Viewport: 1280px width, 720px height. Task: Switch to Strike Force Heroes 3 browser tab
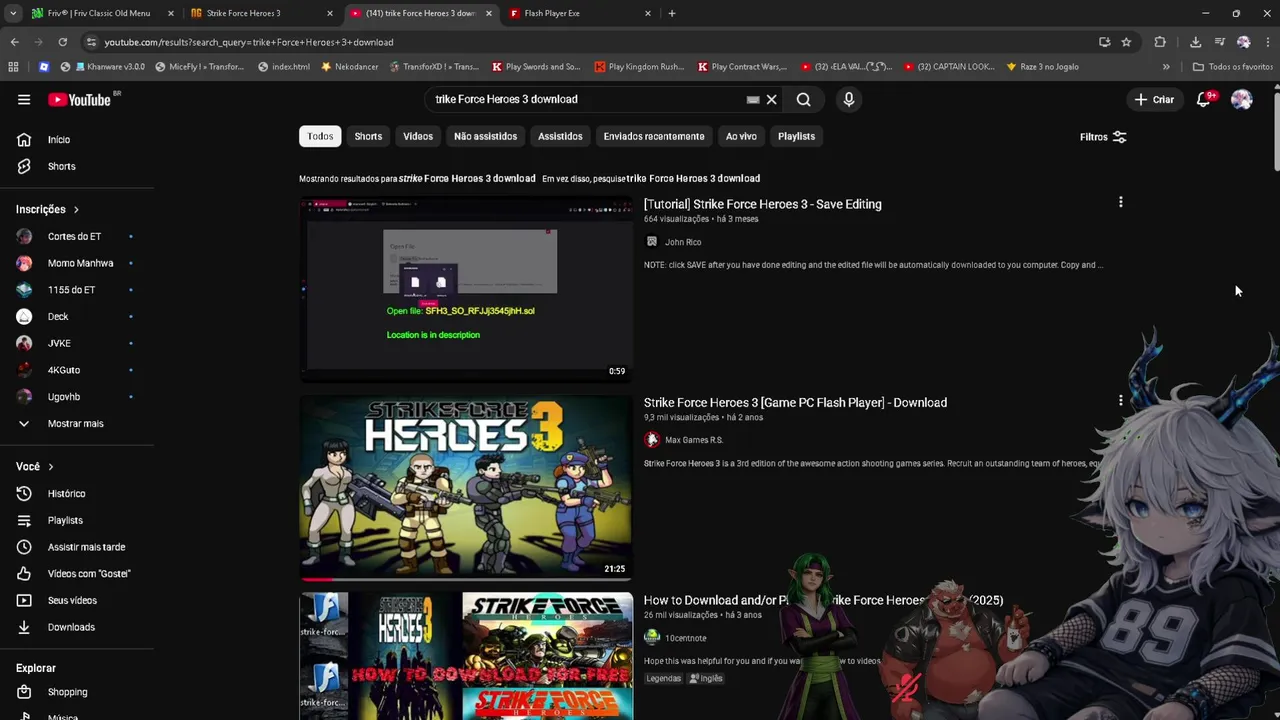[260, 13]
